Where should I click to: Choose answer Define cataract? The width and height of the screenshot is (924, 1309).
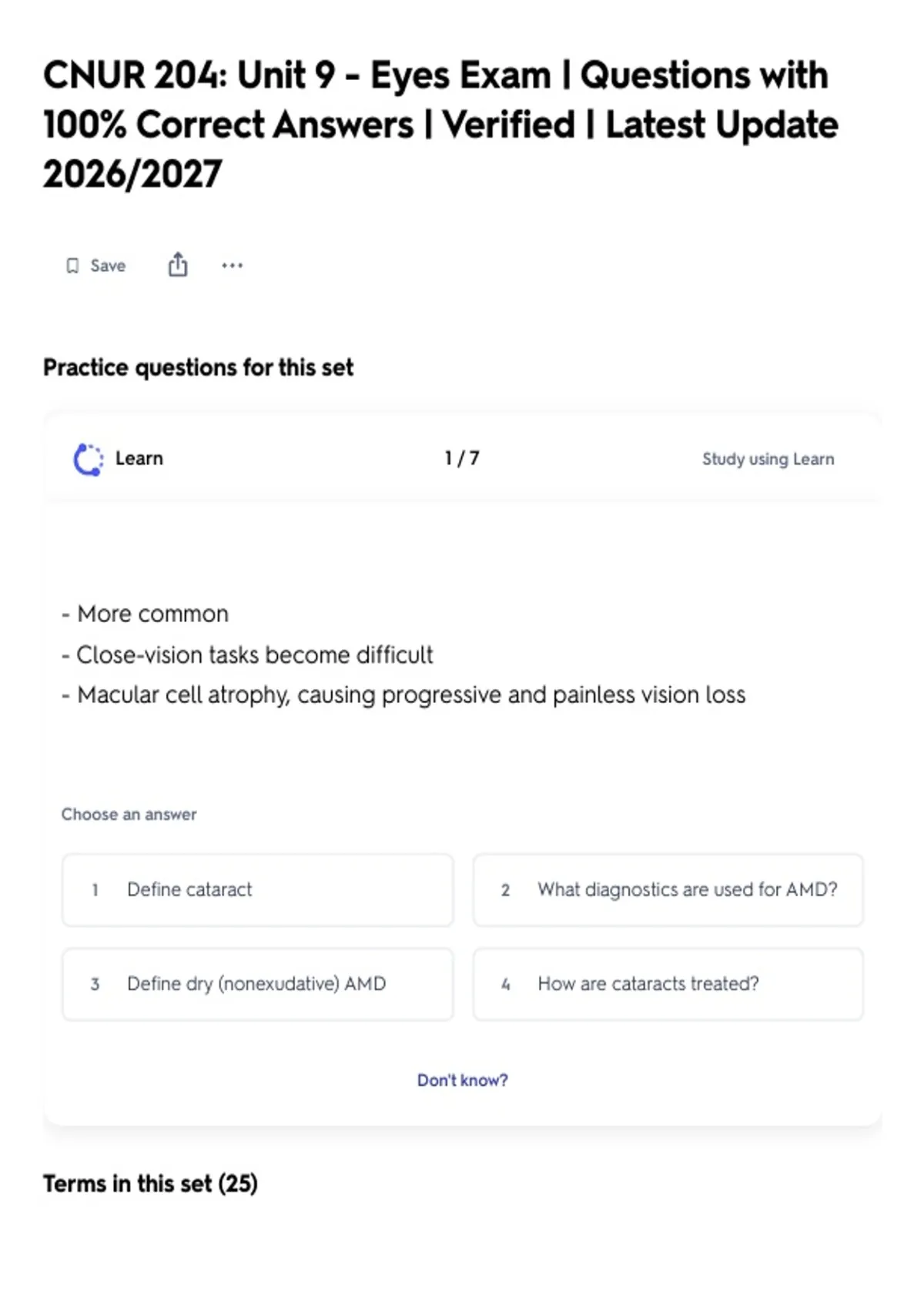[257, 889]
